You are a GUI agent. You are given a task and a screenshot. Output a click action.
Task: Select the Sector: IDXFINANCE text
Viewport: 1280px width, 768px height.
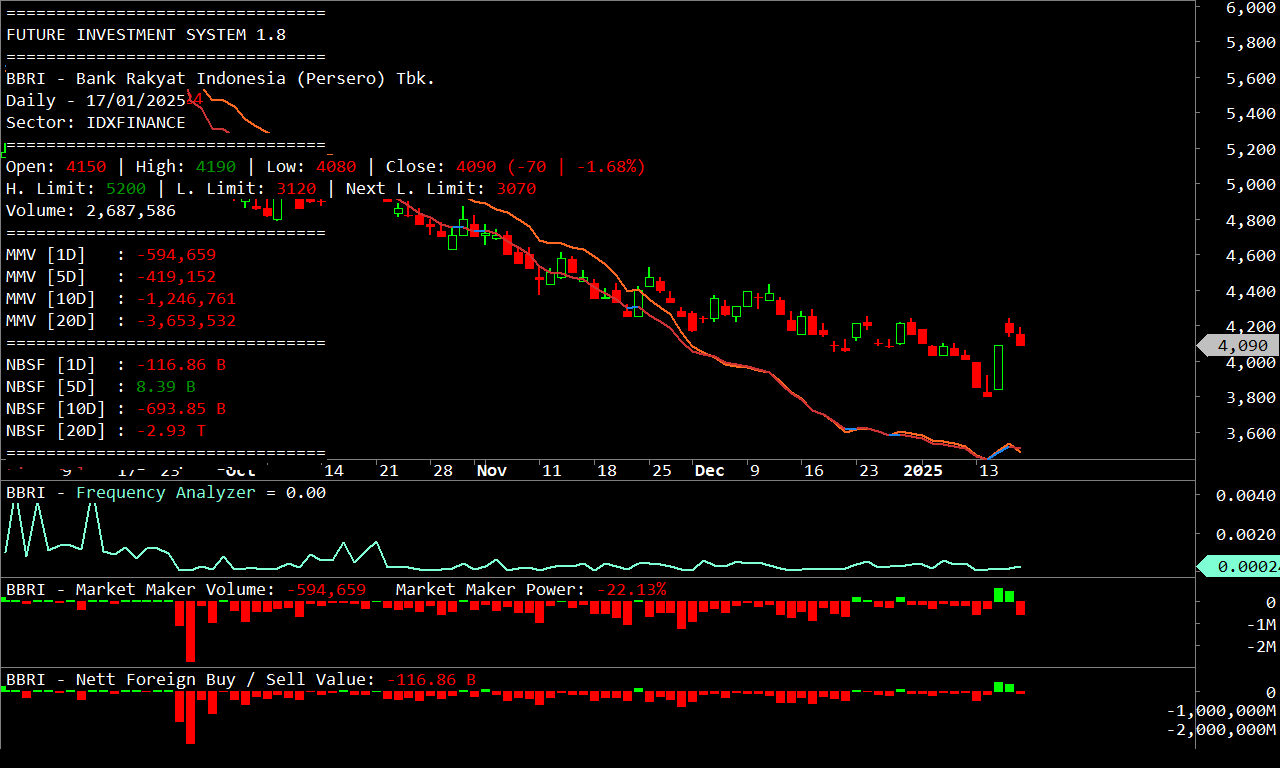tap(96, 122)
